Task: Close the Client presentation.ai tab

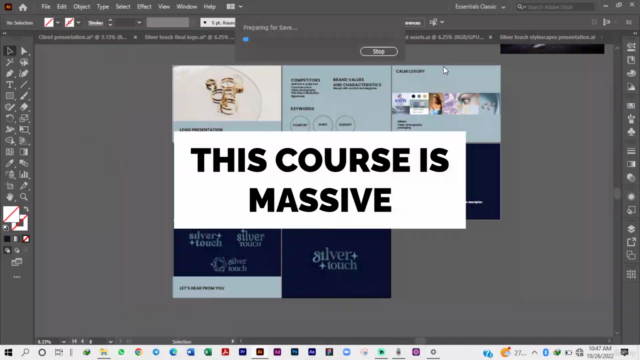Action: click(x=135, y=37)
